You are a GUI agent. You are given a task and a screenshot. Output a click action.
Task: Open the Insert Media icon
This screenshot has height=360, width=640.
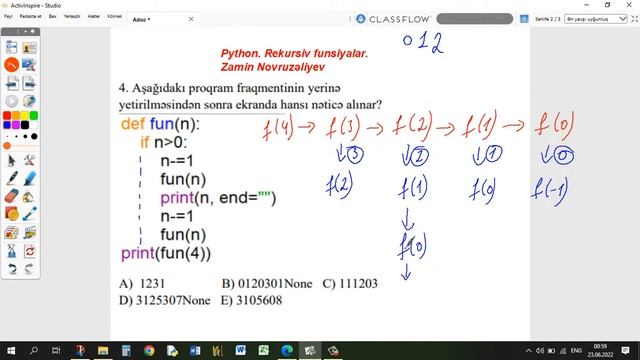pos(11,233)
